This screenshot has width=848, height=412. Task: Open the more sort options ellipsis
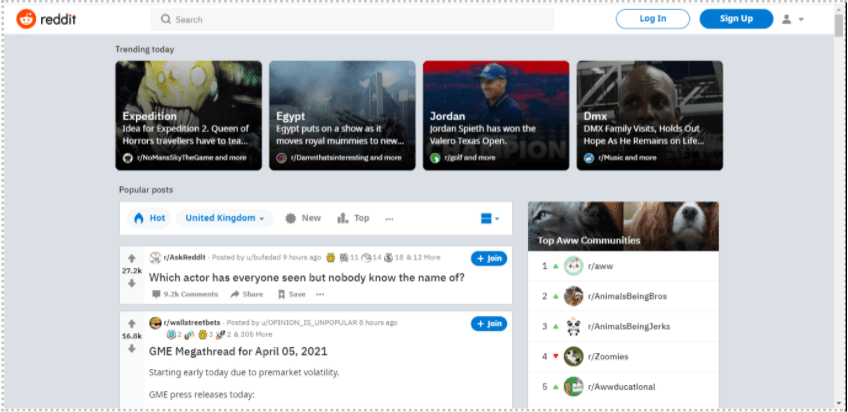(x=389, y=218)
